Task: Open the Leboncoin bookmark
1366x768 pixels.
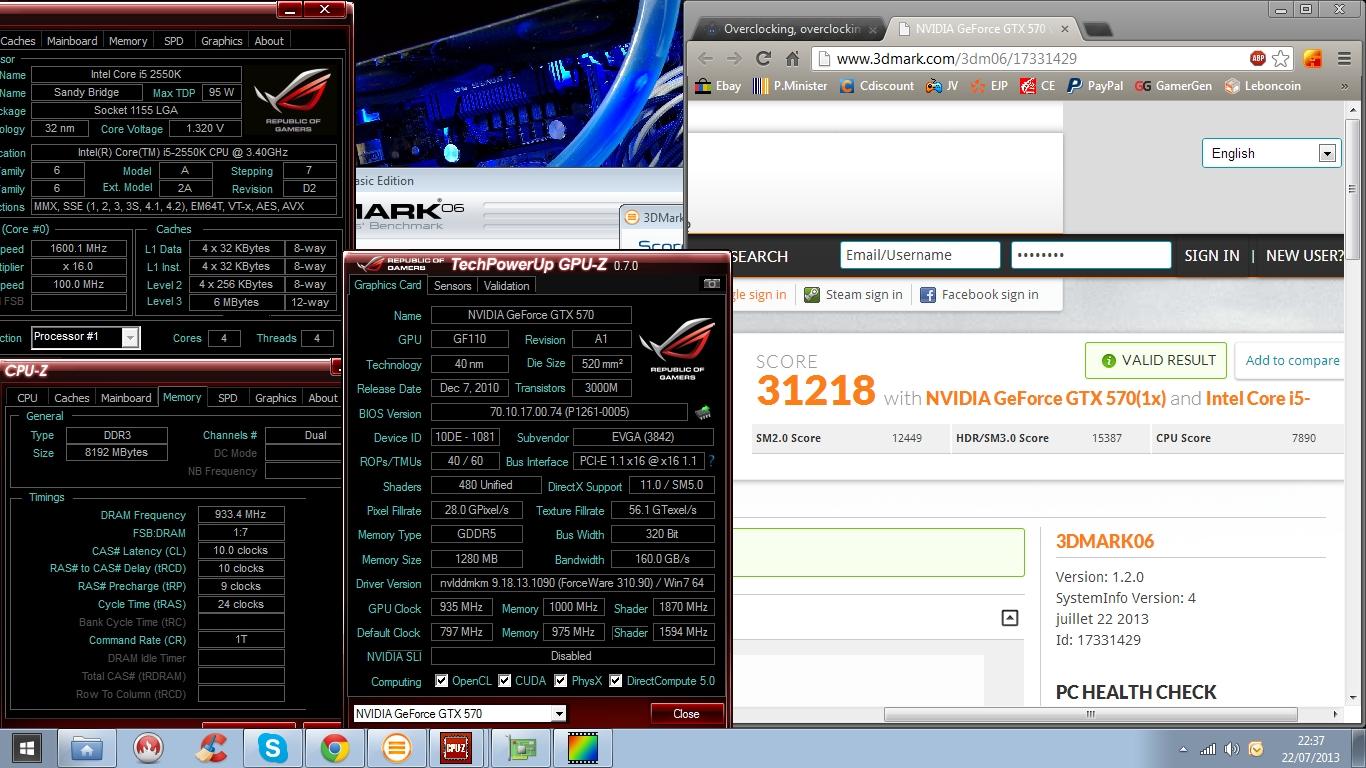Action: point(1263,86)
